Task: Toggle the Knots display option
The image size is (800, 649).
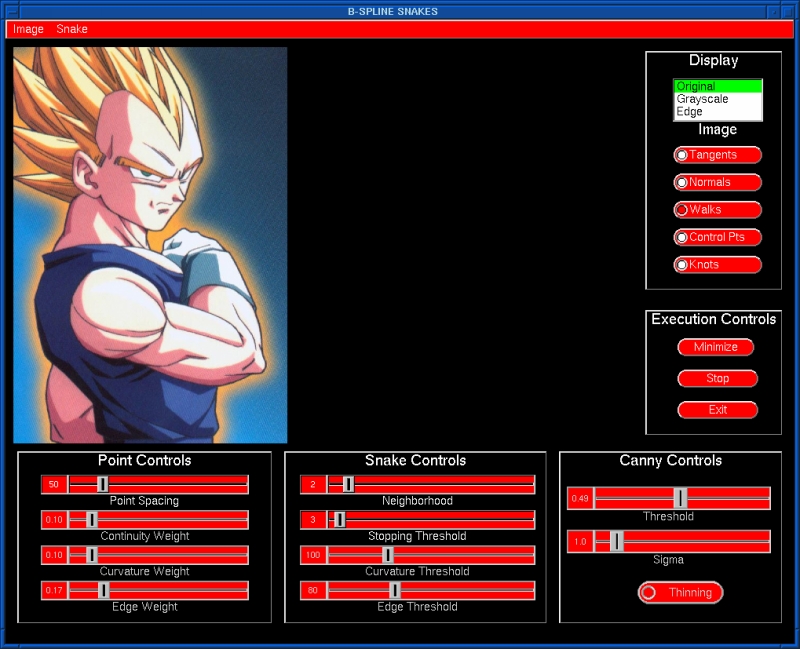Action: point(717,265)
